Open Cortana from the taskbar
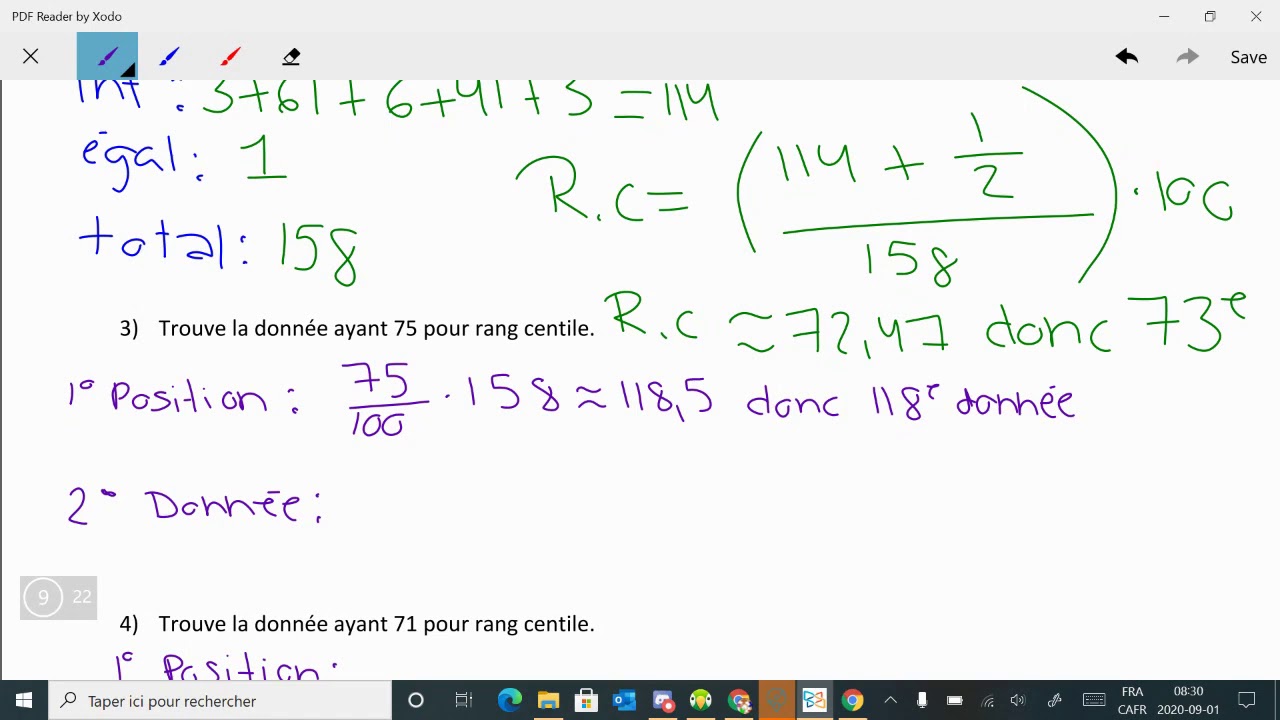The height and width of the screenshot is (720, 1280). coord(415,701)
